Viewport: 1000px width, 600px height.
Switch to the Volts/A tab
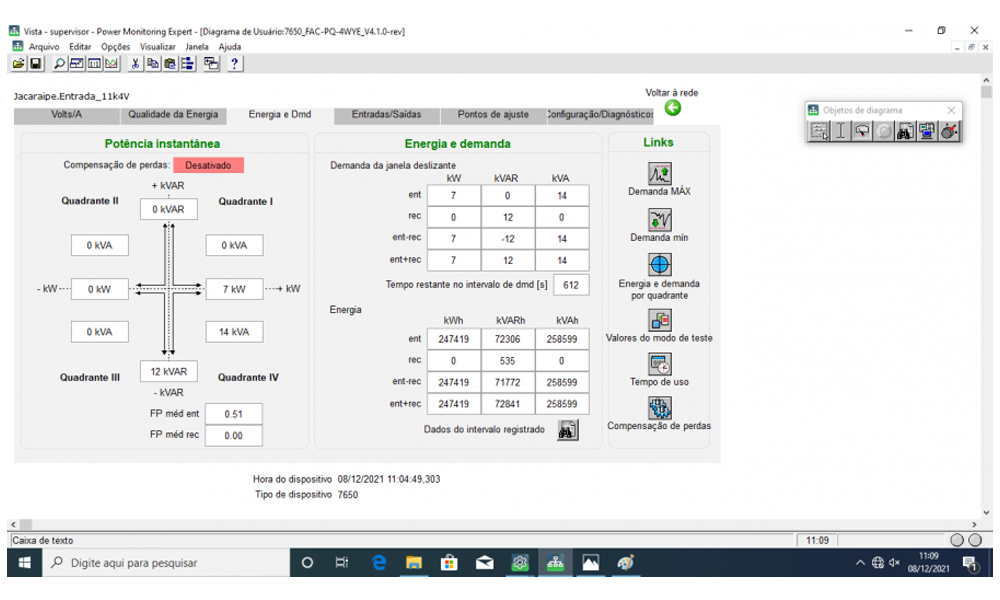(66, 115)
